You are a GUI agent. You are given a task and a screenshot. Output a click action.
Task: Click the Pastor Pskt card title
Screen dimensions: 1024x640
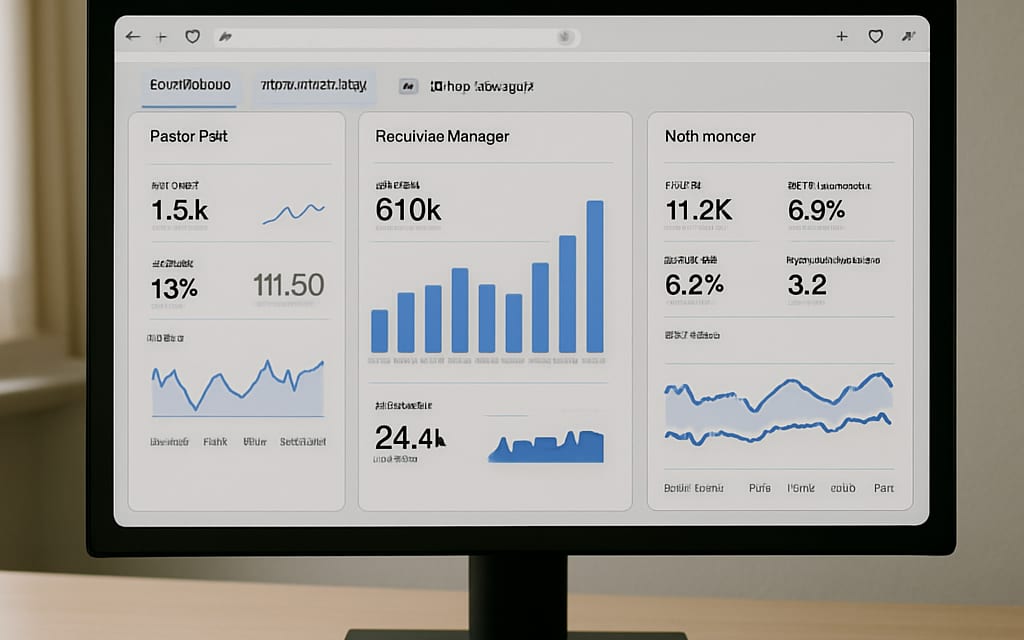coord(189,136)
